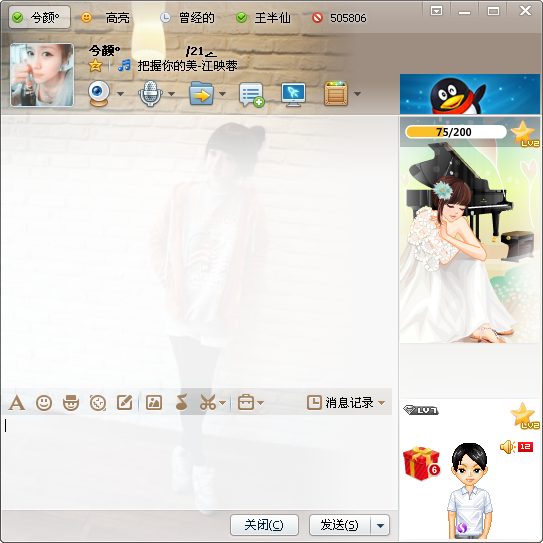Expand the applications box dropdown arrow

(x=357, y=94)
